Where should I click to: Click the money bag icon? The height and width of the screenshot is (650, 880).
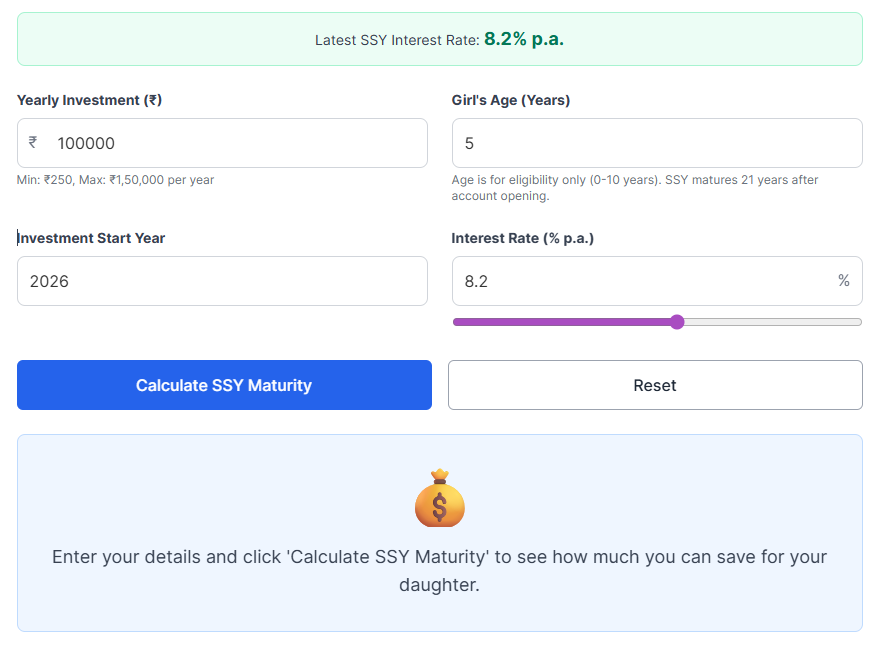click(x=439, y=498)
